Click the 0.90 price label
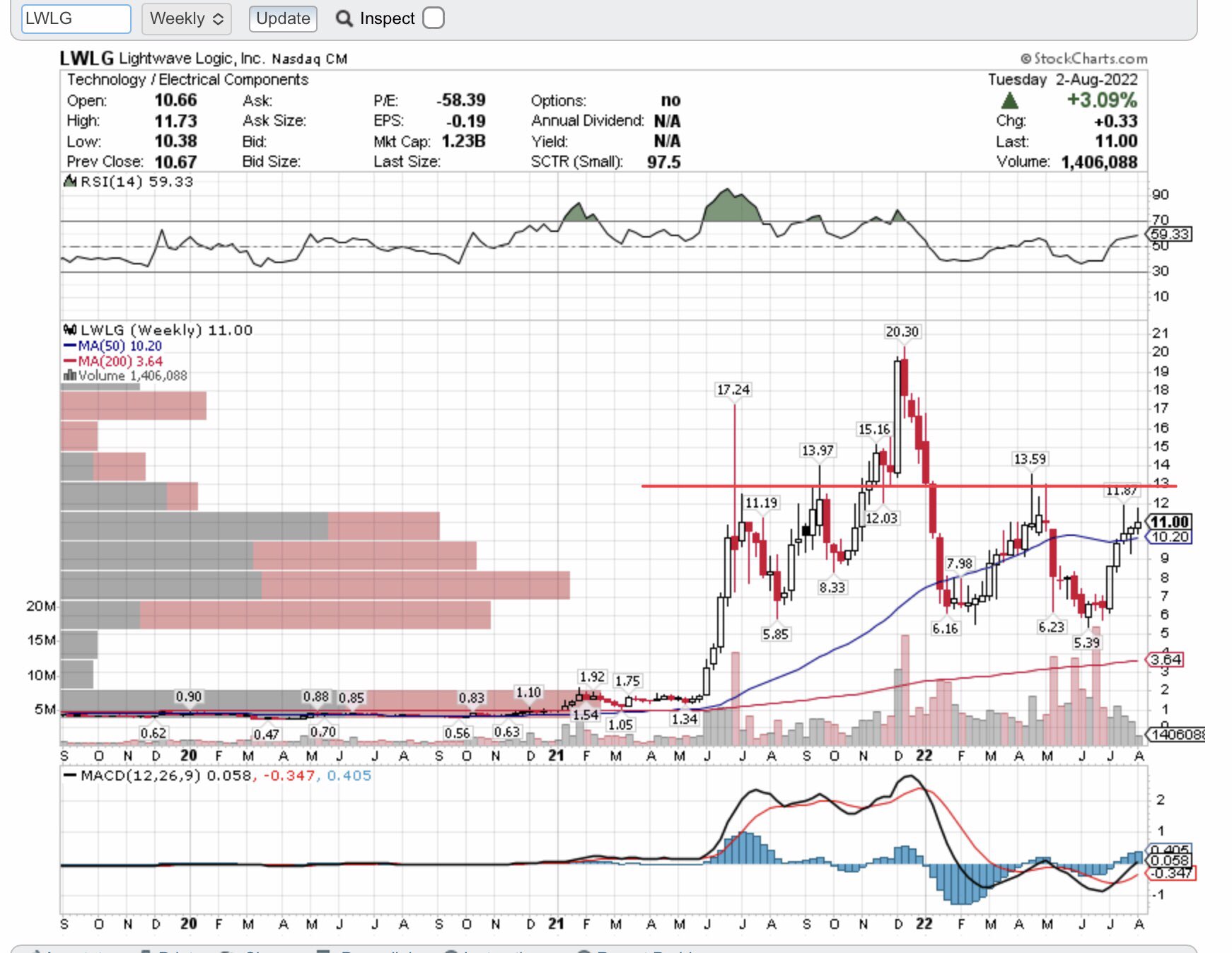1232x953 pixels. 189,696
